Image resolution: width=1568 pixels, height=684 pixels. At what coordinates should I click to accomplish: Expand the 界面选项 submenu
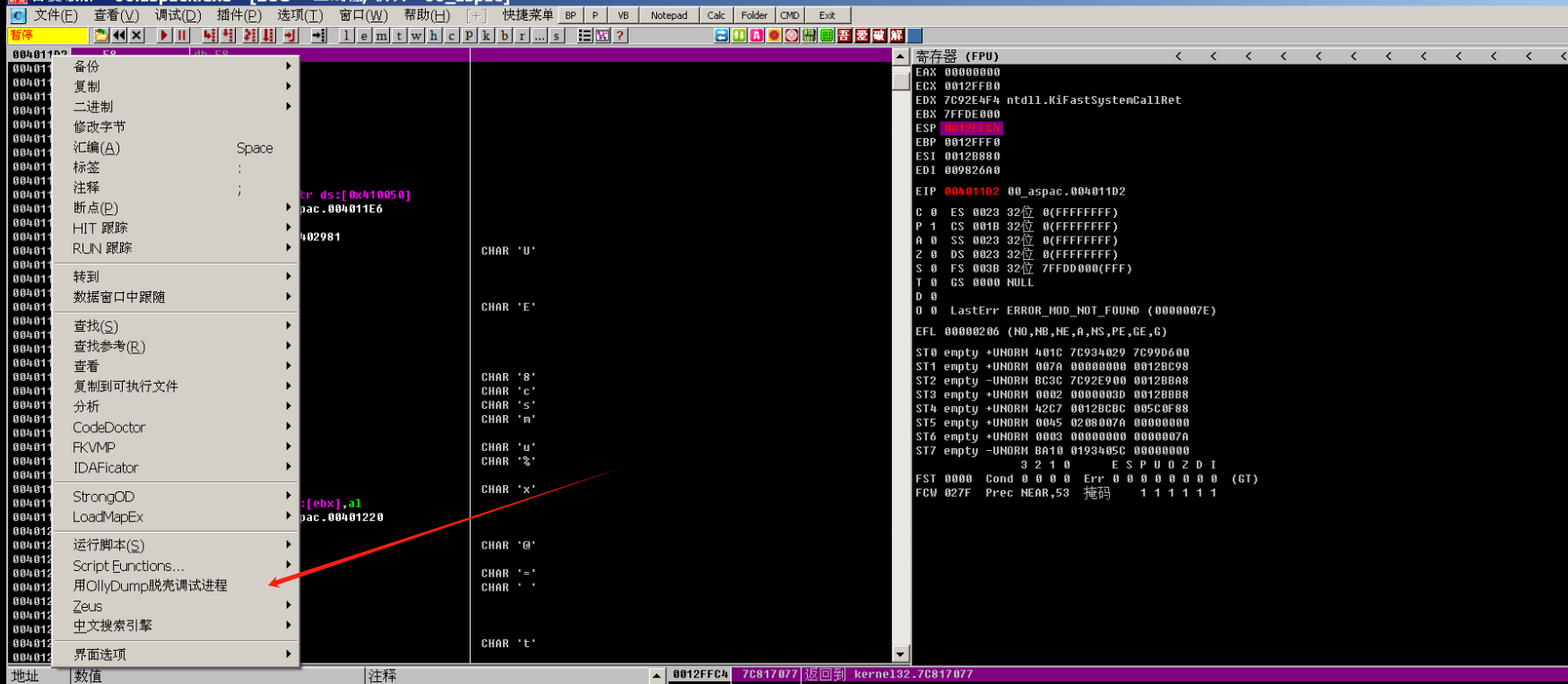(176, 654)
